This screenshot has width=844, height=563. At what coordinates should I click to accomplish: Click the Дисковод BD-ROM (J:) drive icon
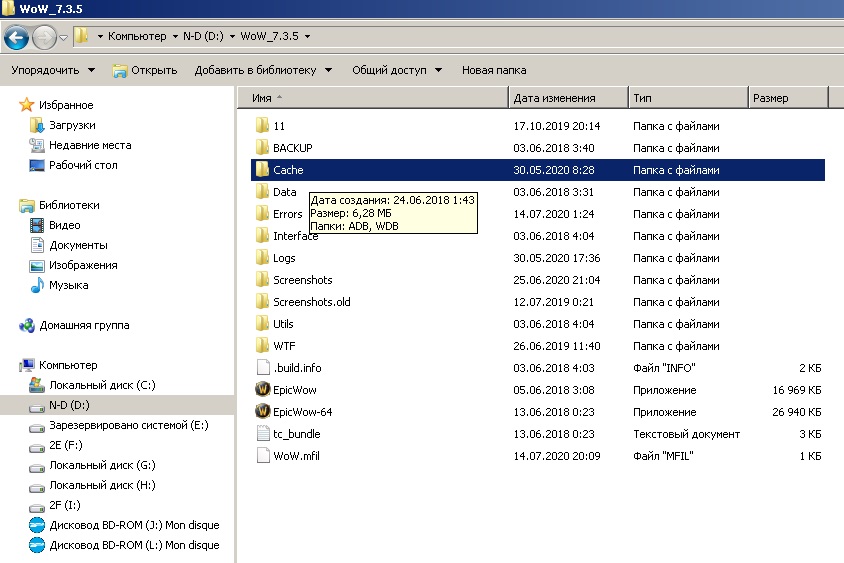[x=37, y=525]
